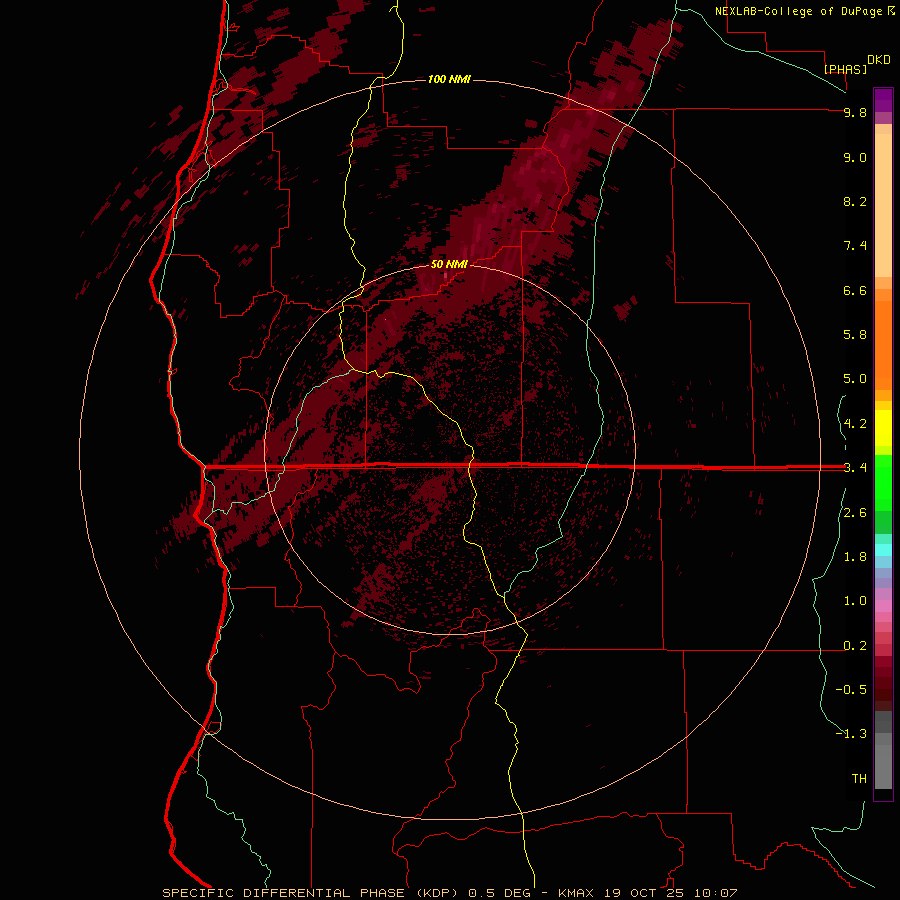Screen dimensions: 900x900
Task: Click the yellow band in the color bar
Action: click(x=883, y=428)
